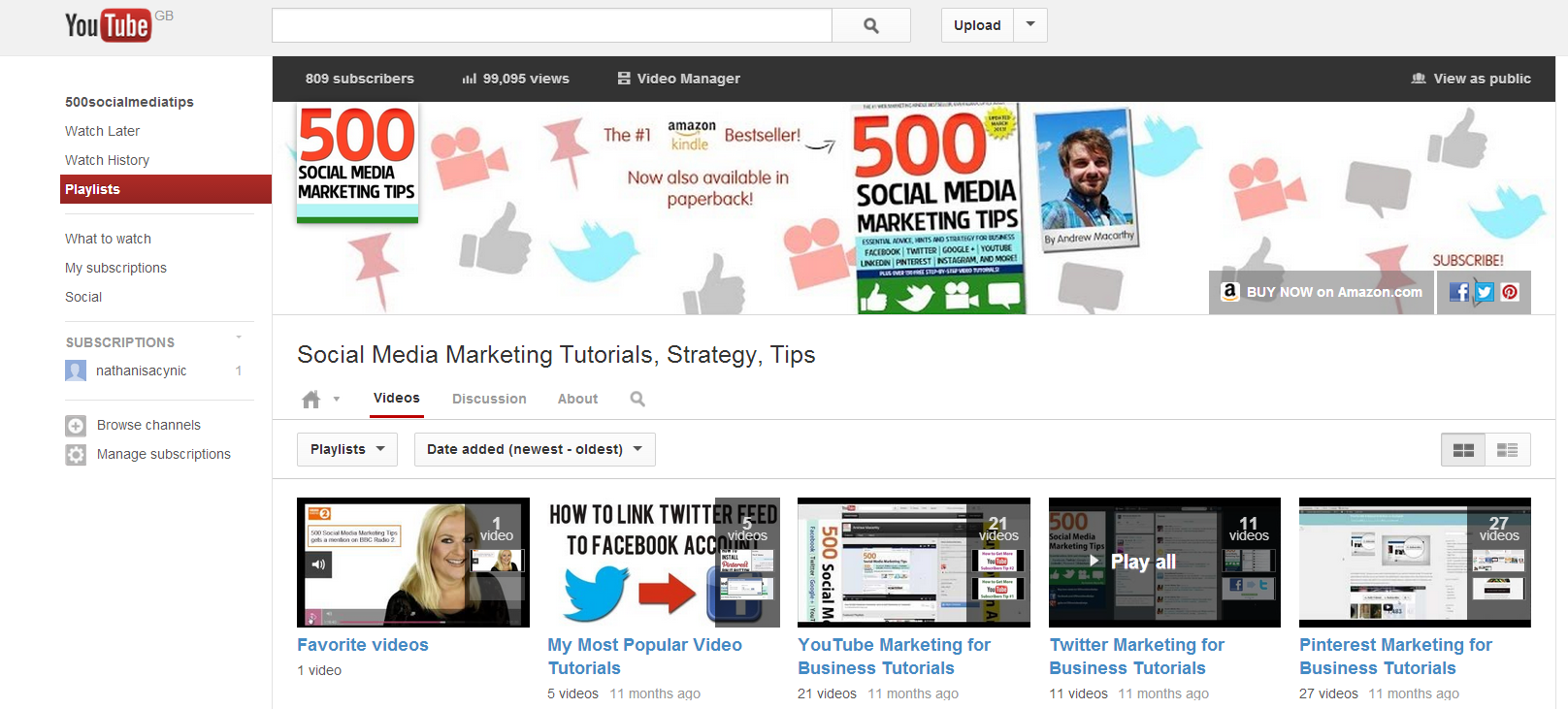Click the Video Manager icon
Viewport: 1568px width, 709px height.
[x=624, y=79]
